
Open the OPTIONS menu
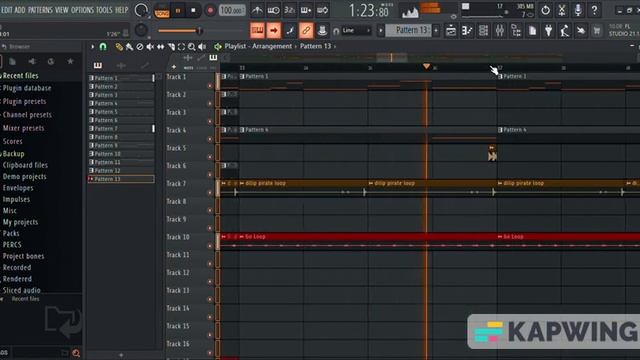[82, 10]
